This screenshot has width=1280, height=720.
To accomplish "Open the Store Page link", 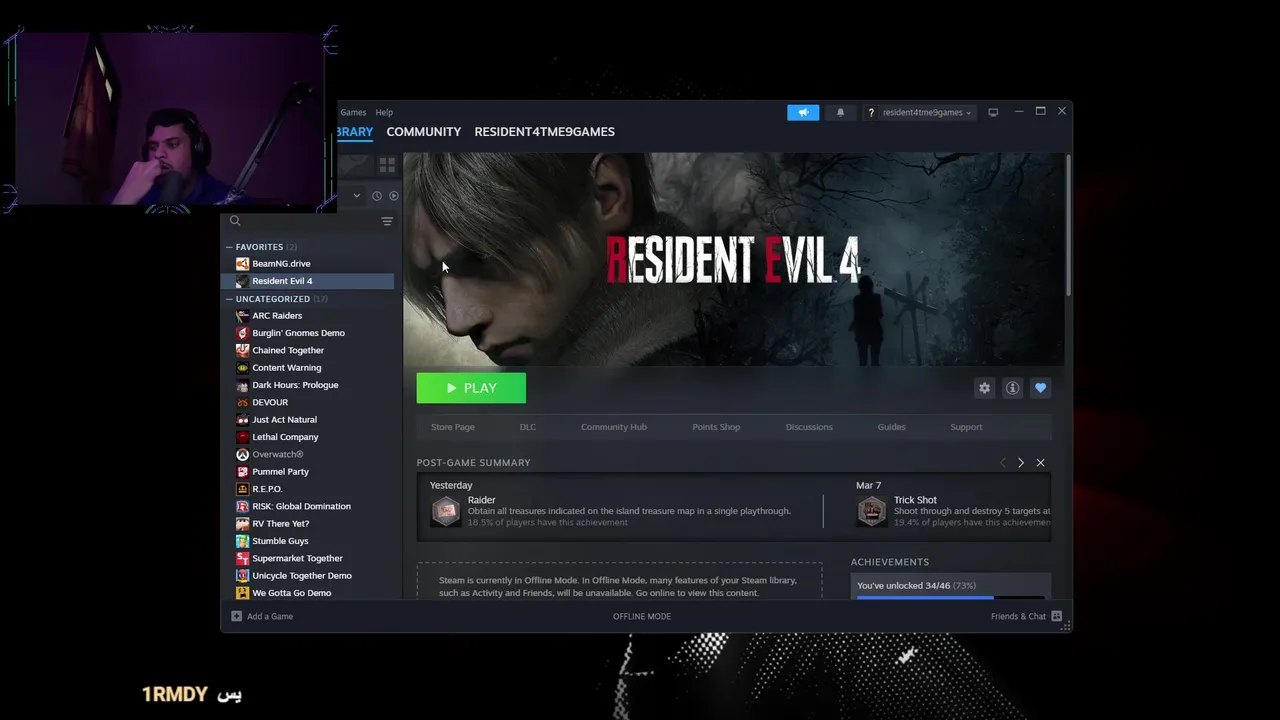I will [x=453, y=427].
